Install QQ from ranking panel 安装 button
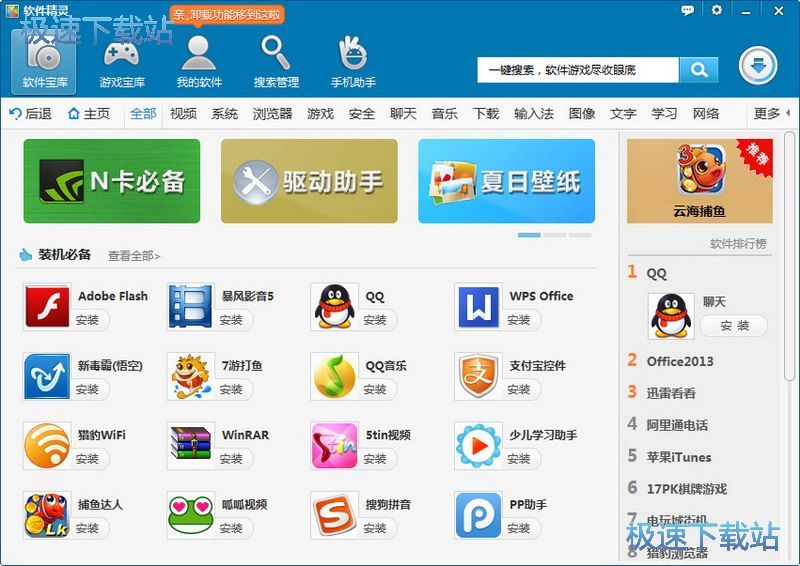This screenshot has height=566, width=800. pos(734,326)
